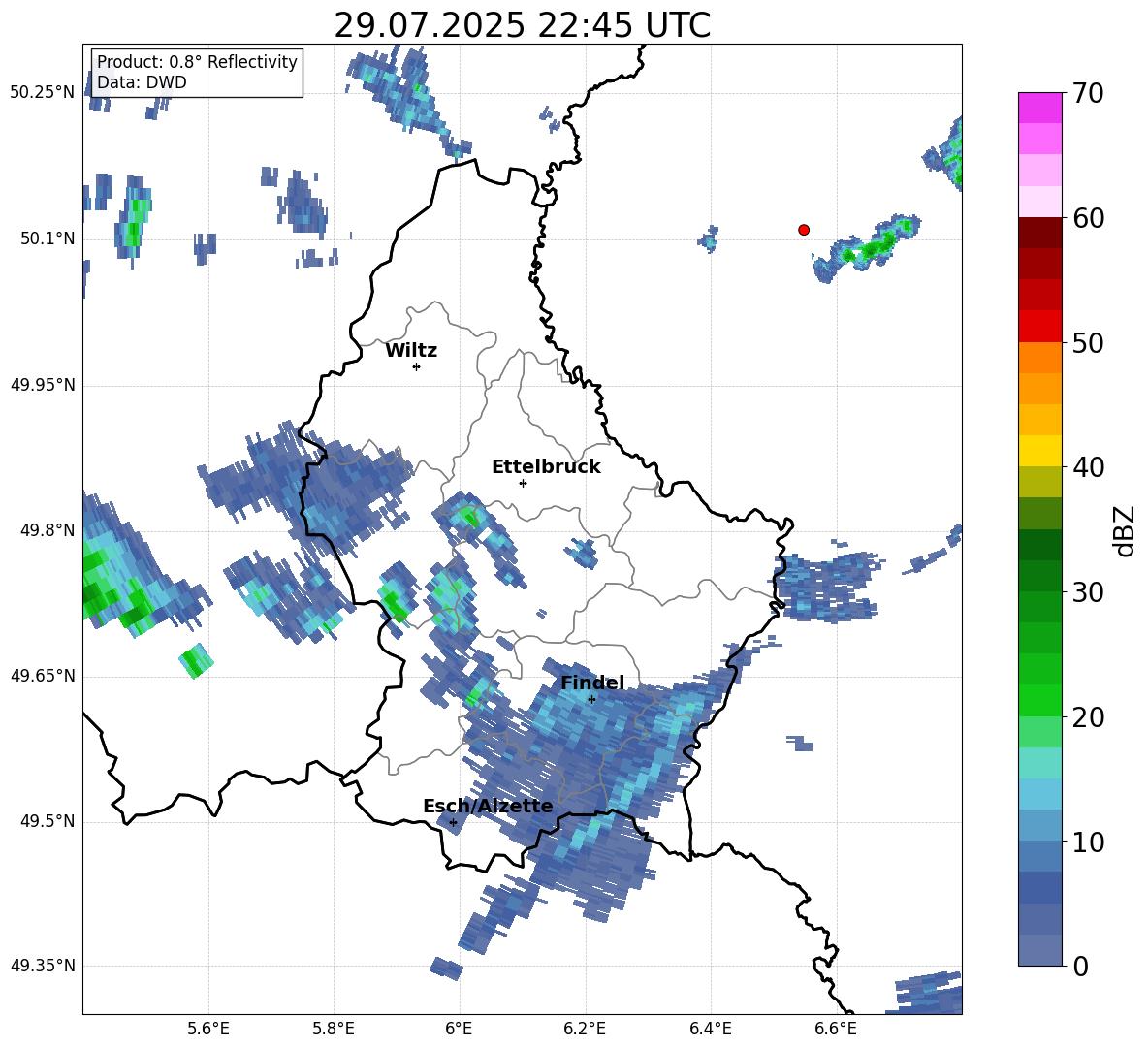Click the magenta top colorbar segment
The image size is (1148, 1048).
click(1039, 108)
